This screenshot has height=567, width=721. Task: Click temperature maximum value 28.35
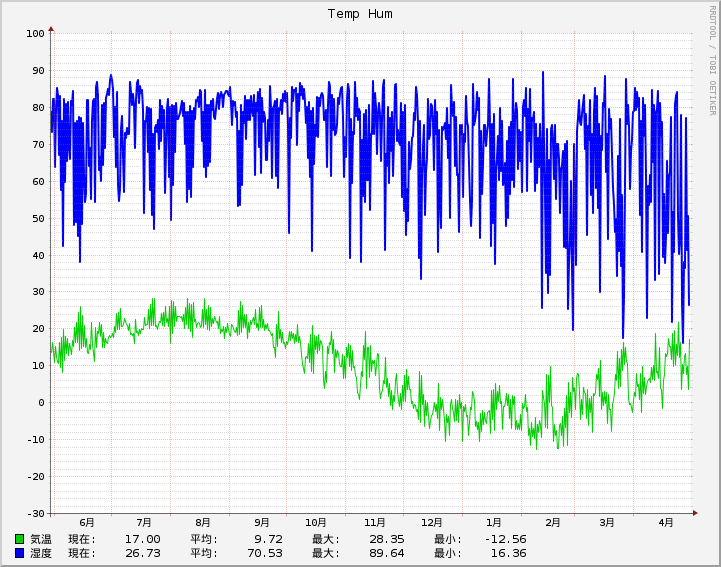click(387, 539)
